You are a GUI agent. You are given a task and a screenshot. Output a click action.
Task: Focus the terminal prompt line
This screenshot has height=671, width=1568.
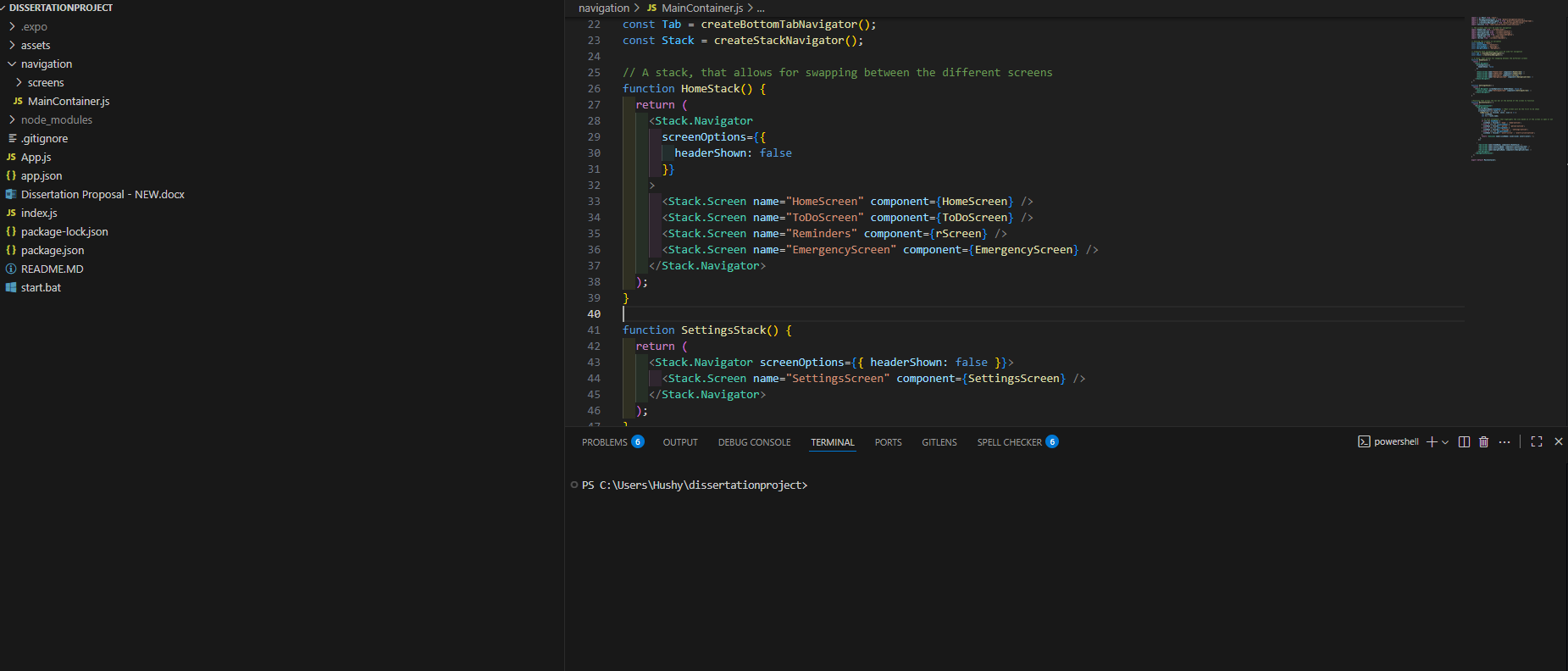point(695,485)
